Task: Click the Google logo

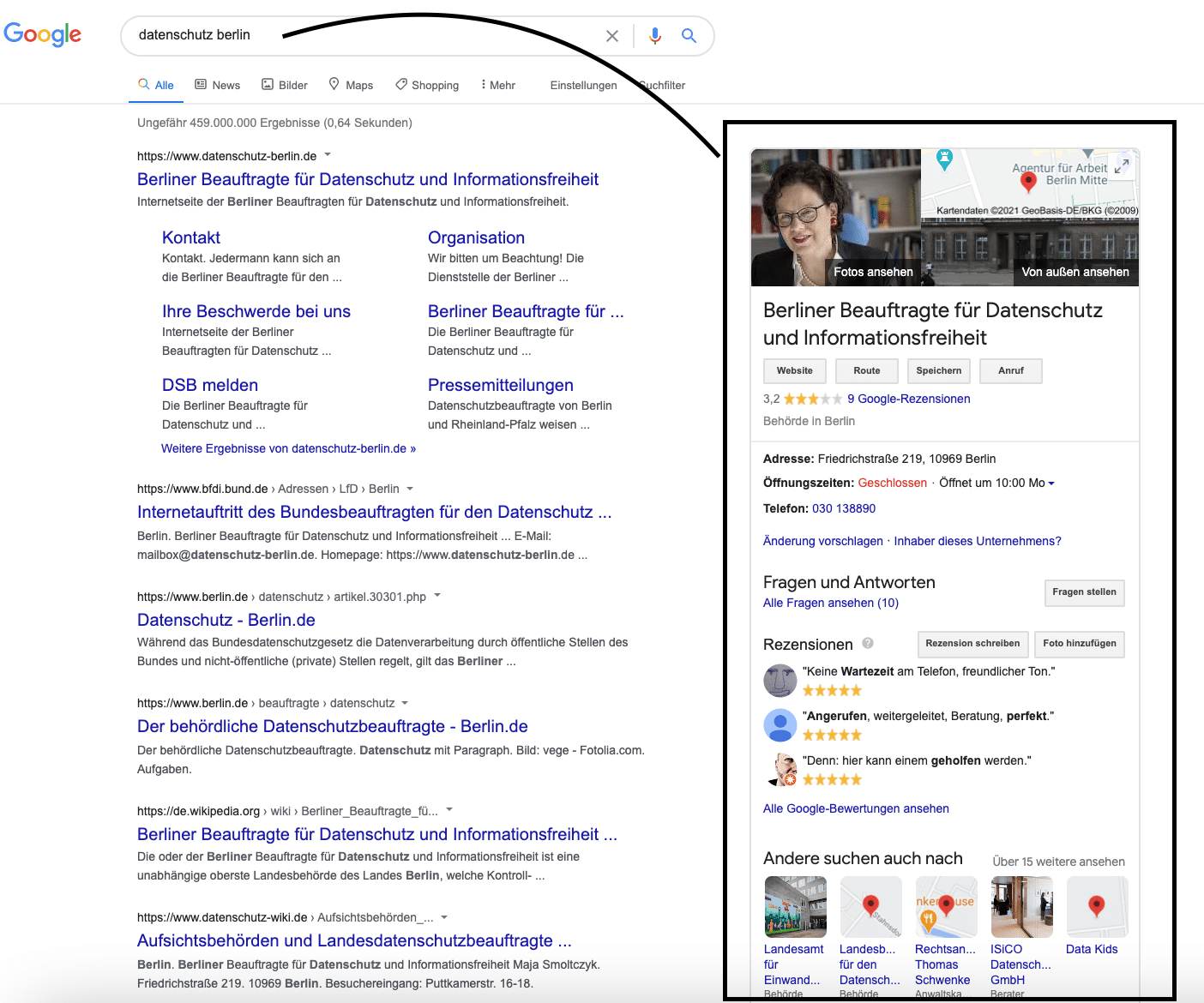Action: tap(43, 34)
